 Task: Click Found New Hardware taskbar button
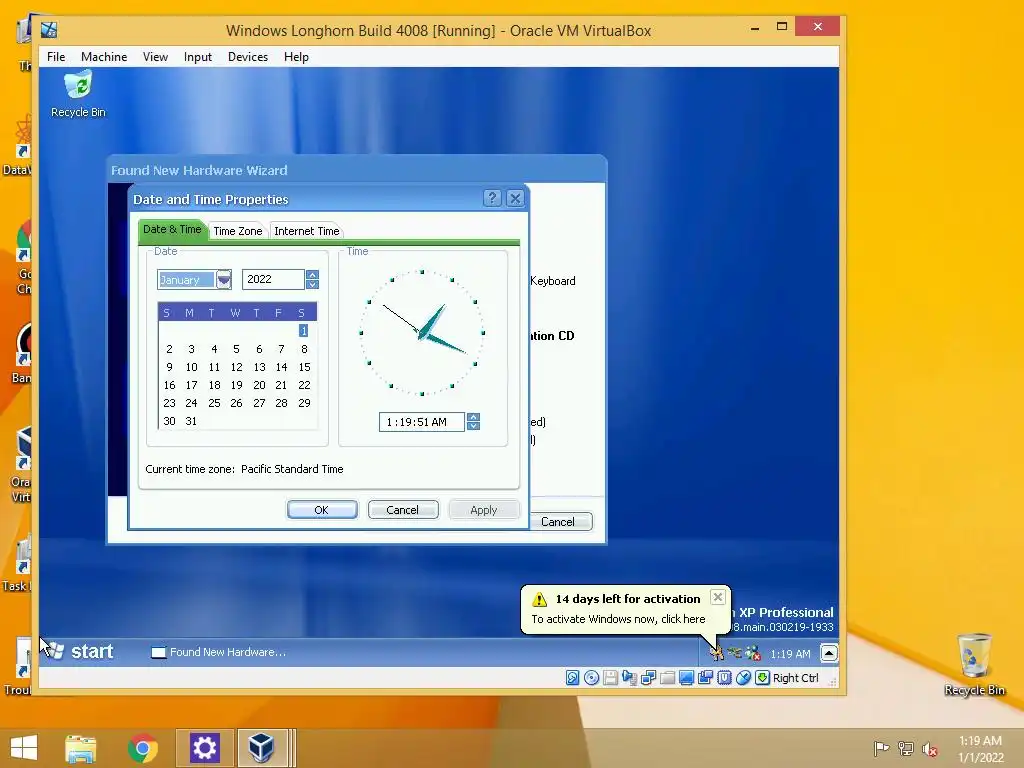[x=219, y=652]
